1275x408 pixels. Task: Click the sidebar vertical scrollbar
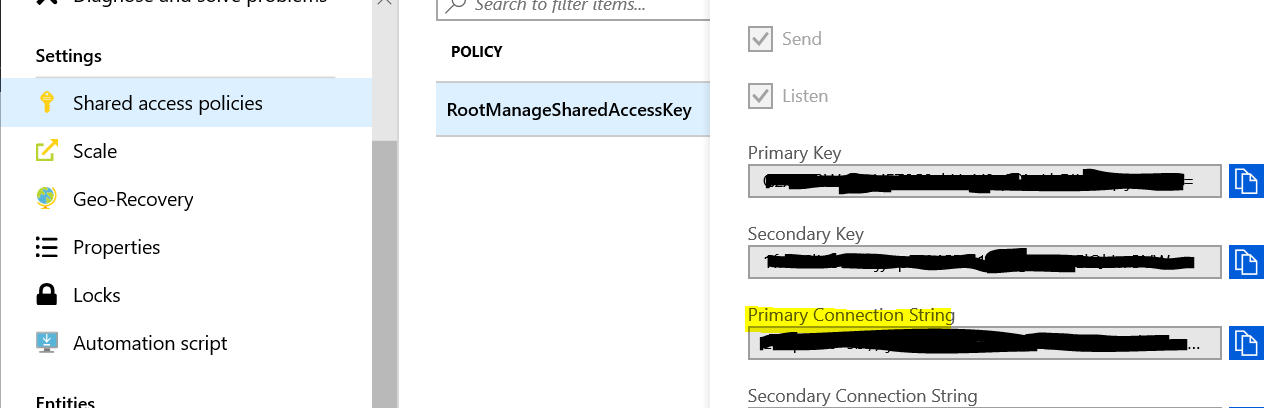(384, 273)
